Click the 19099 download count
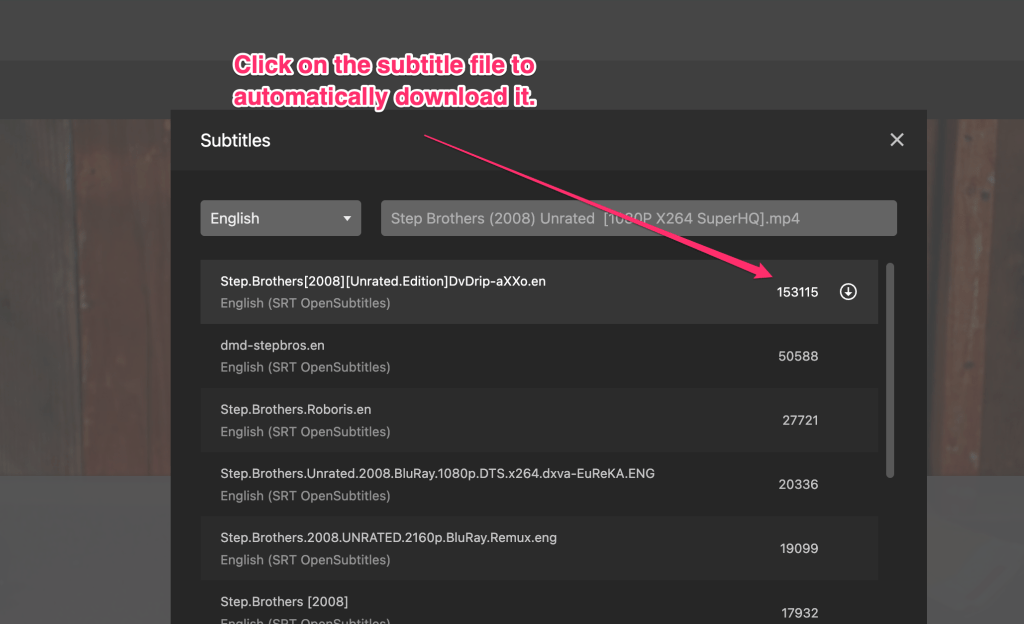This screenshot has height=624, width=1024. coord(798,548)
